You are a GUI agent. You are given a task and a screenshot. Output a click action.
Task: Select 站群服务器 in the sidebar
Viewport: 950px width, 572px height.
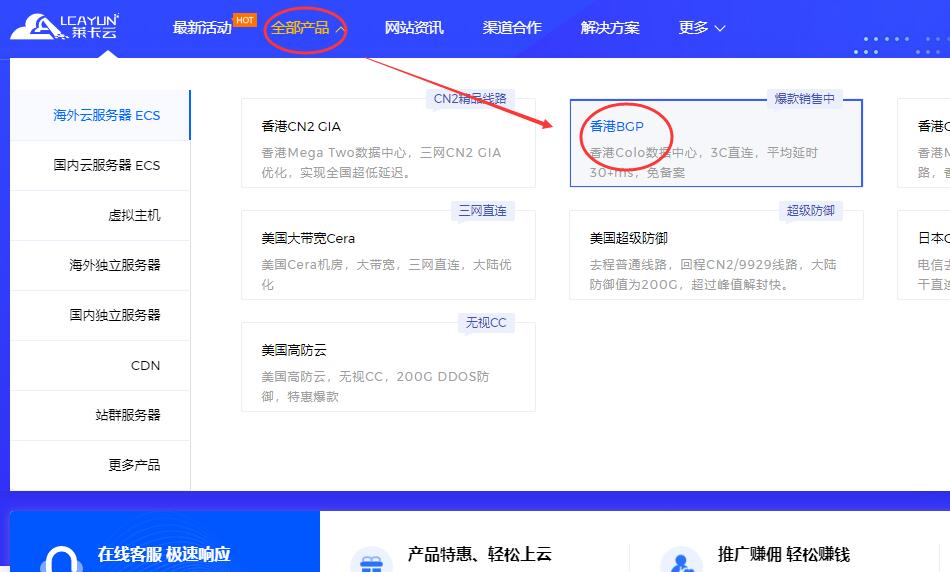tap(100, 415)
